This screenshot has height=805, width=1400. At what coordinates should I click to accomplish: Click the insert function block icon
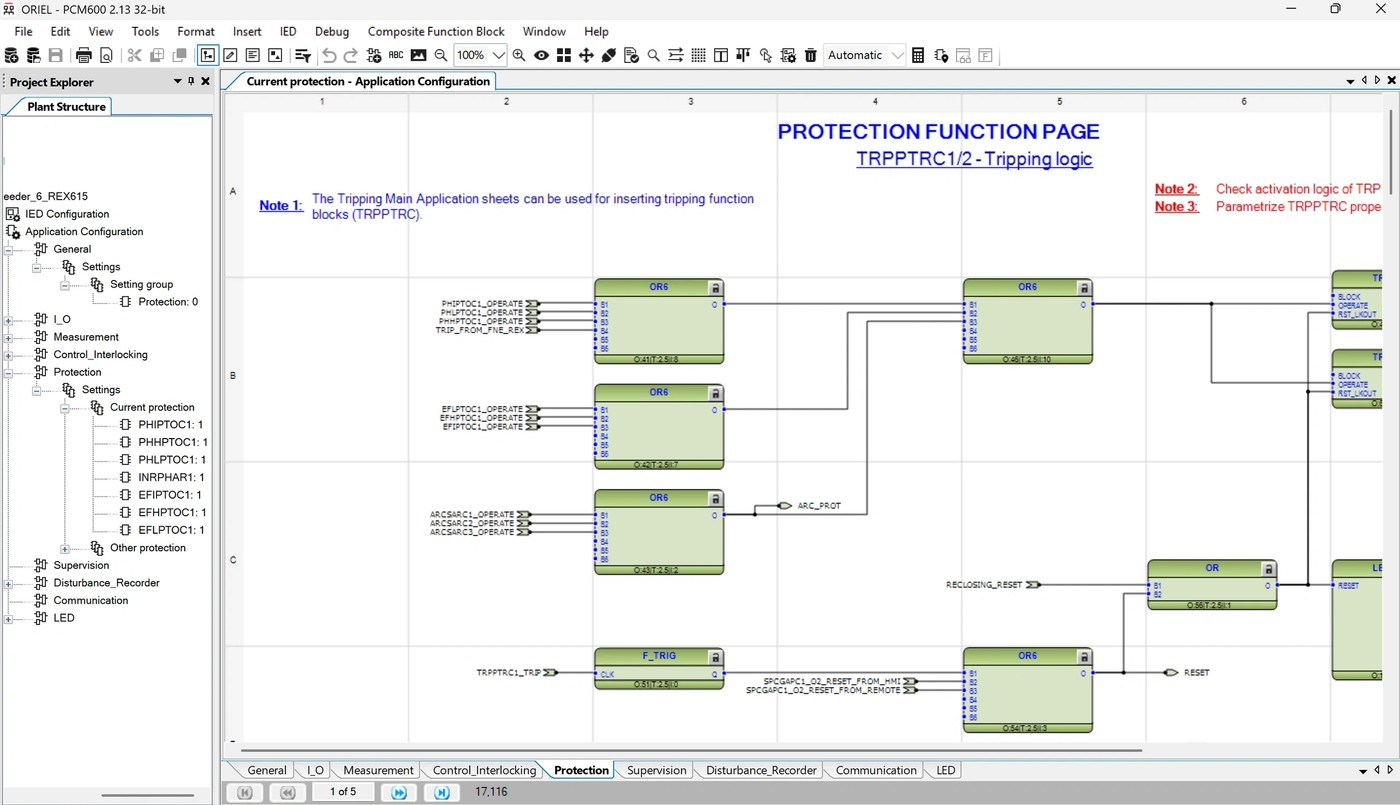[374, 55]
